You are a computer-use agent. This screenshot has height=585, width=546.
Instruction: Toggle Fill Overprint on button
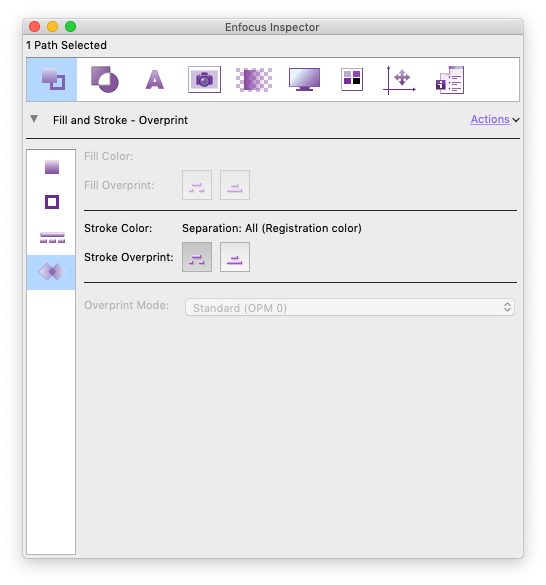[235, 185]
